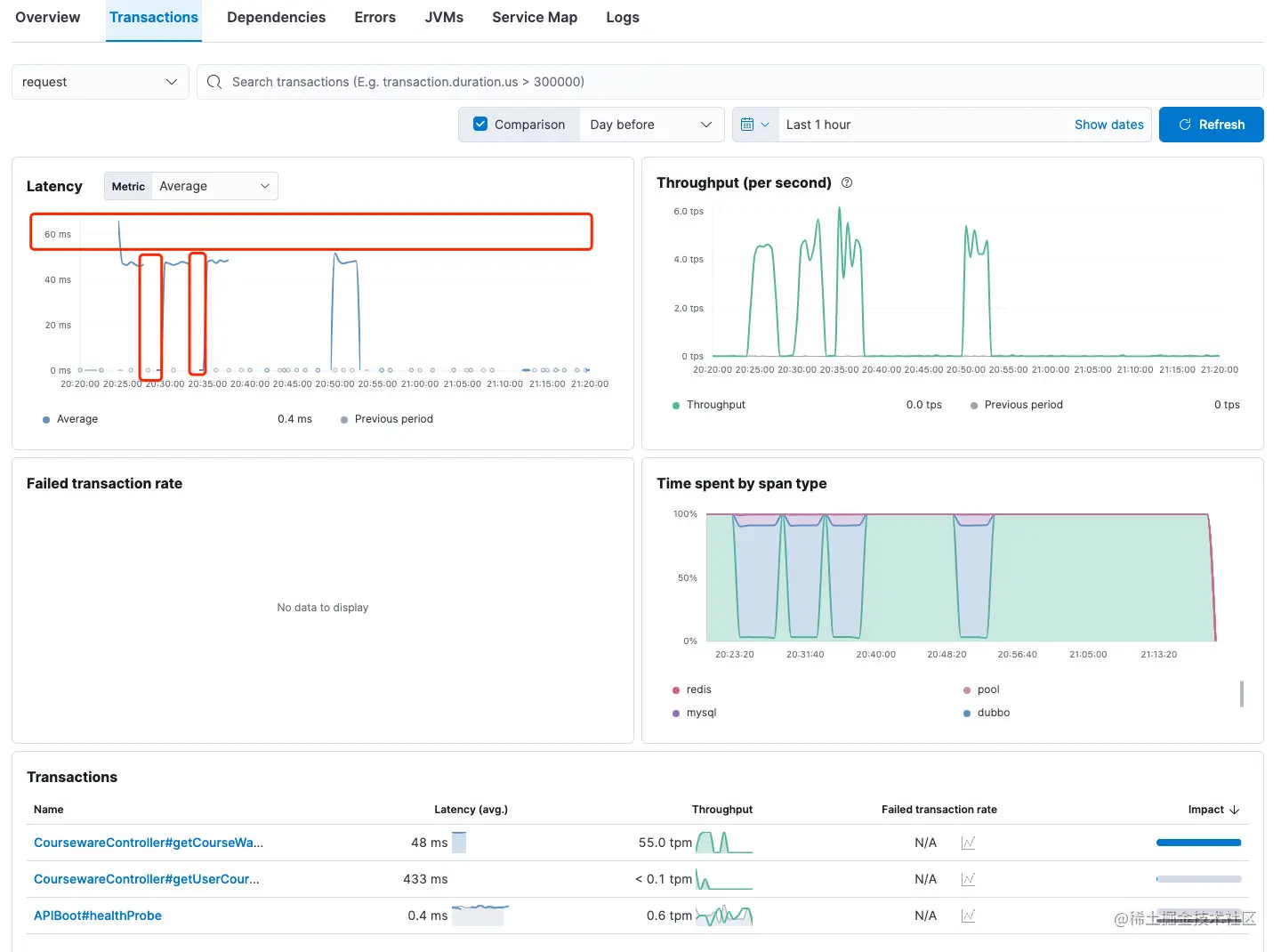Toggle the Throughput series legend item
Viewport: 1281px width, 952px height.
tap(709, 405)
